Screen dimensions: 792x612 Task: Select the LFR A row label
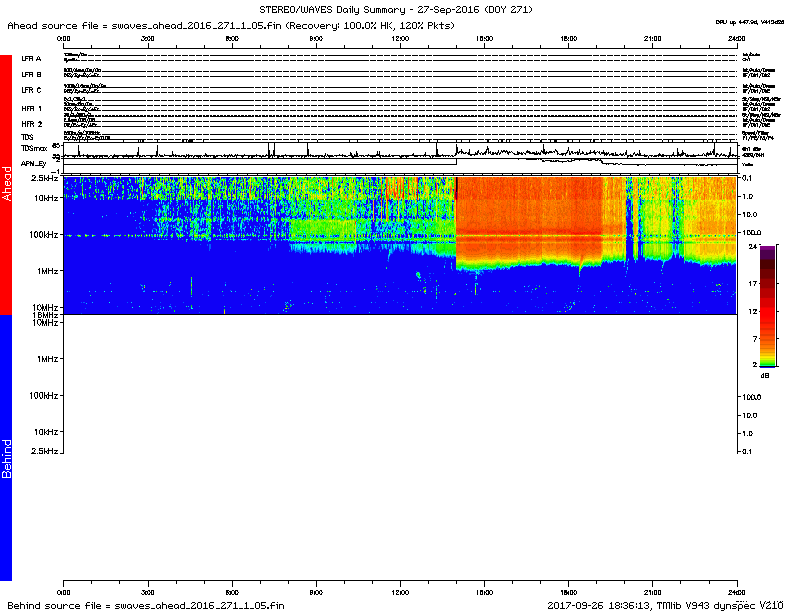(x=31, y=59)
